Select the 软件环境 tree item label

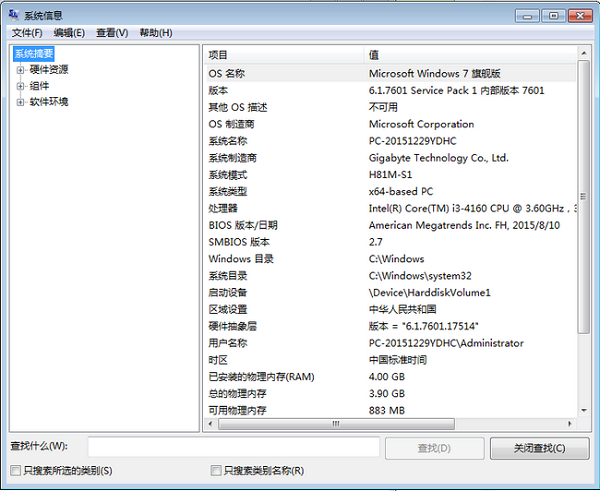point(49,102)
